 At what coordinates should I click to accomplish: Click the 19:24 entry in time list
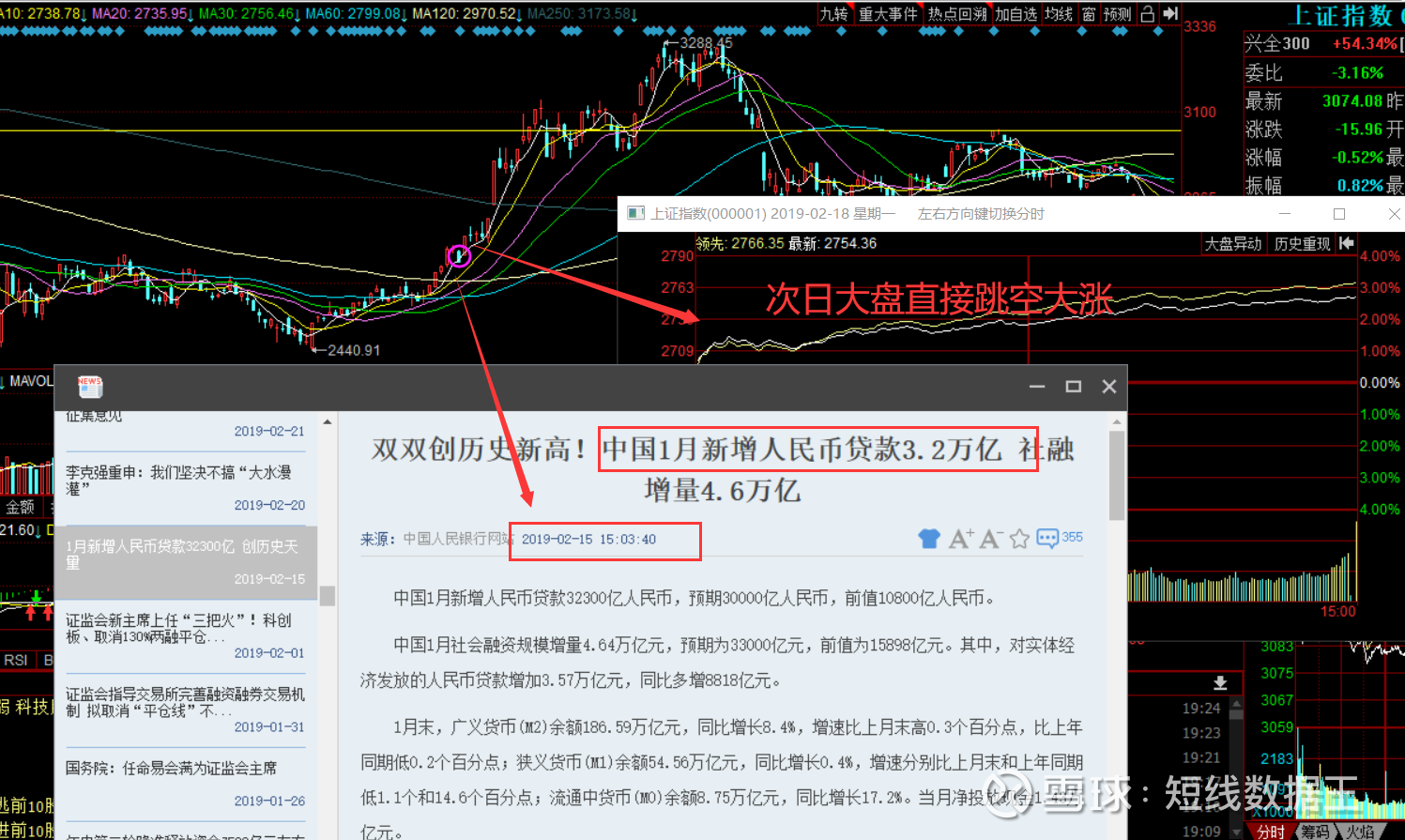(x=1201, y=709)
